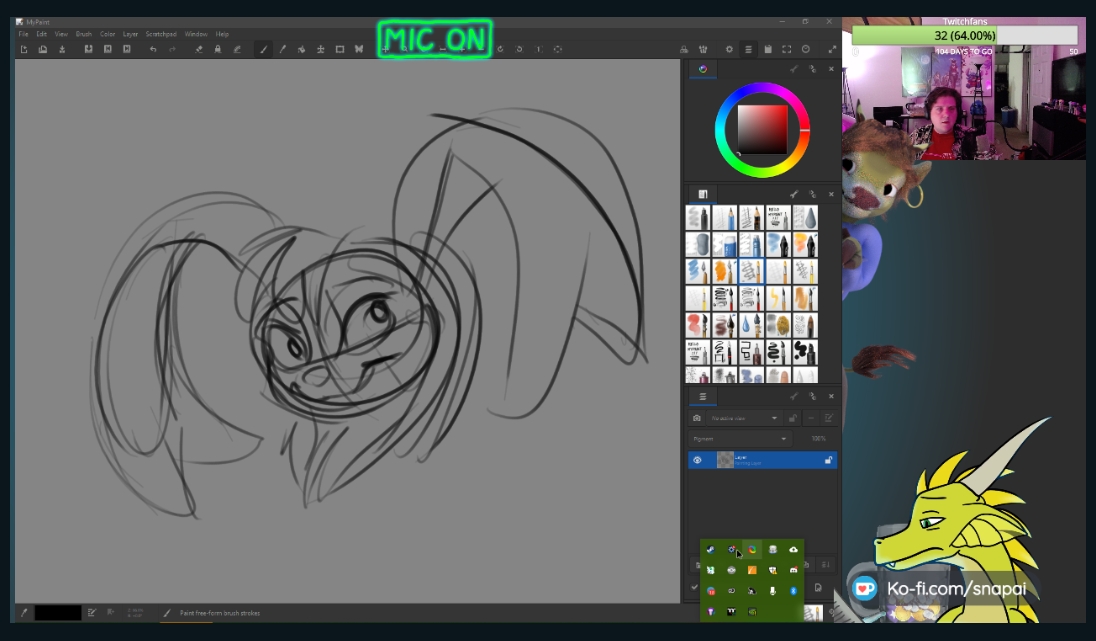The width and height of the screenshot is (1096, 641).
Task: Open the Pigment layer mode dropdown
Action: coord(740,438)
